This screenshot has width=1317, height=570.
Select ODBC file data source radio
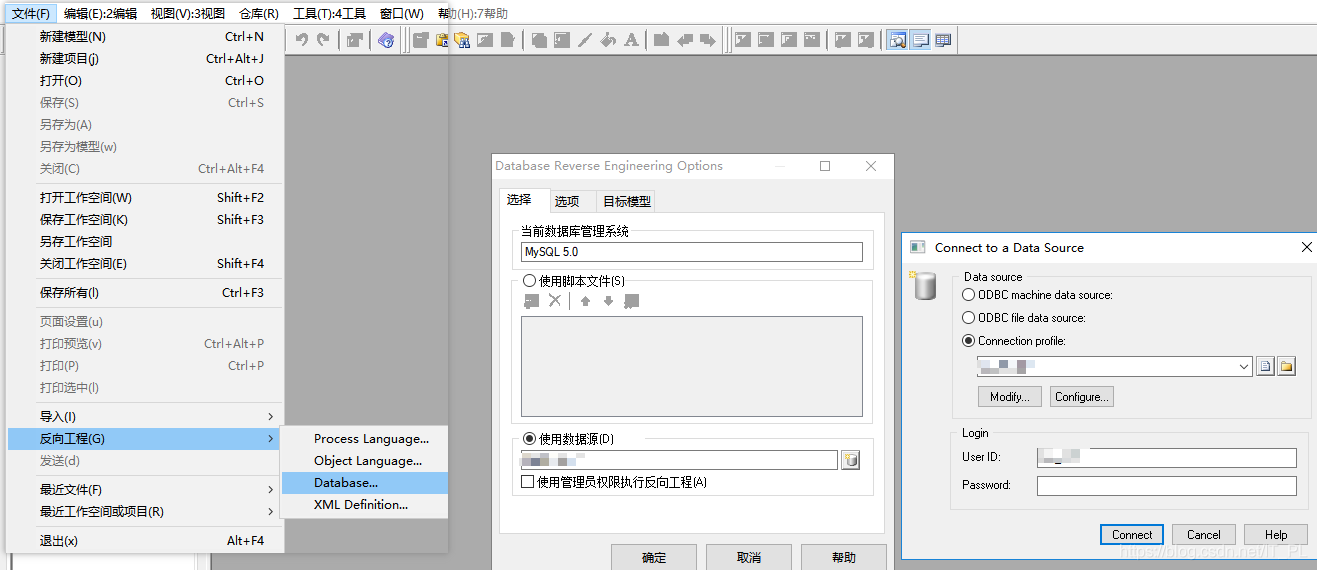(968, 318)
